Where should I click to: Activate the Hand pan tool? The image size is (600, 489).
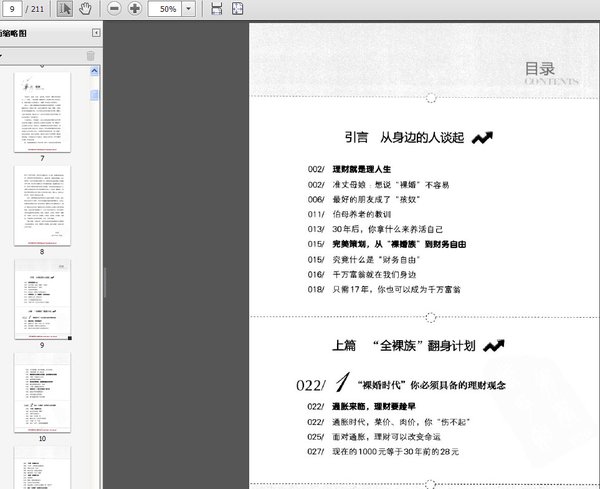[x=85, y=8]
